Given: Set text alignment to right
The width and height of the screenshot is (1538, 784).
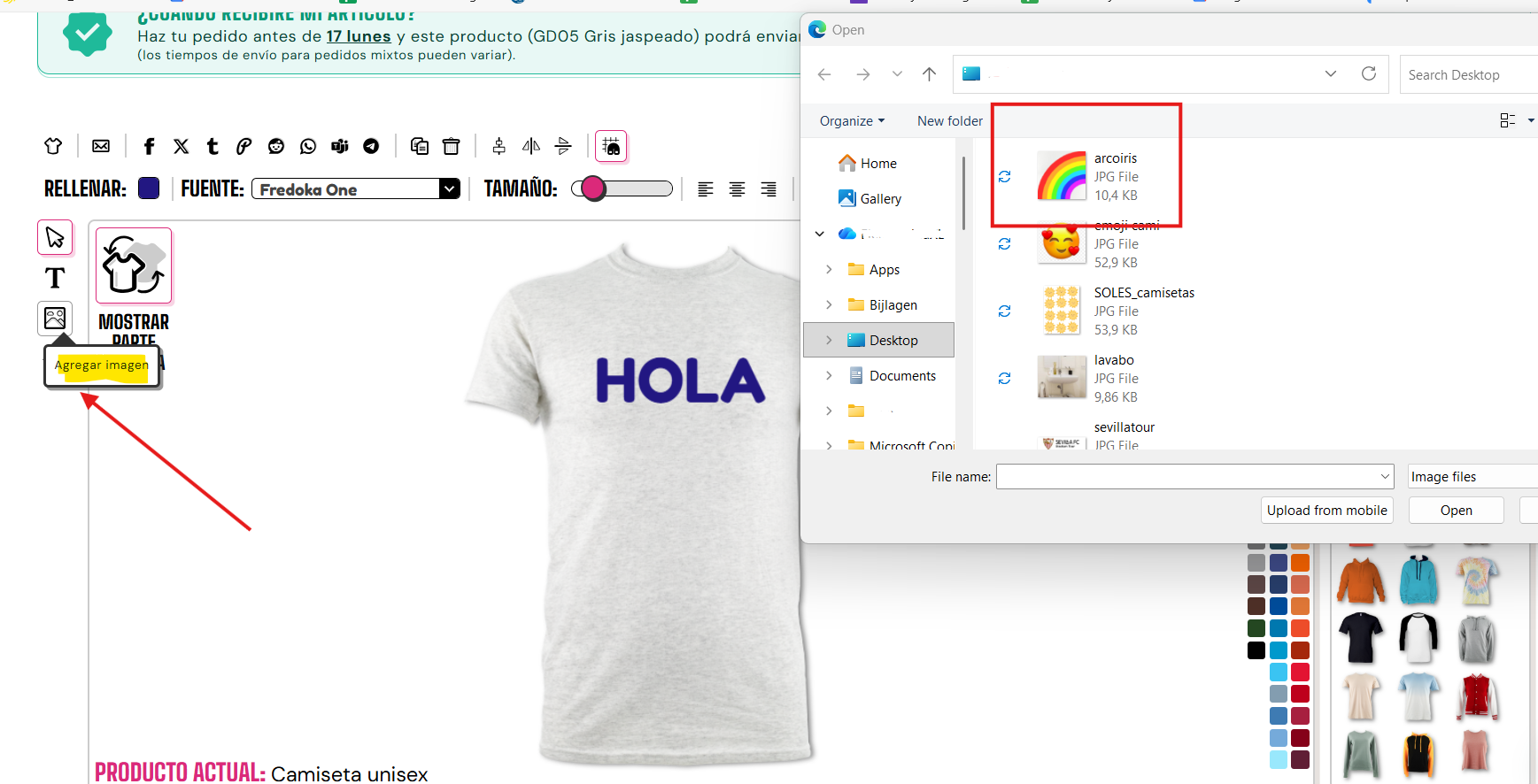Looking at the screenshot, I should pos(769,188).
